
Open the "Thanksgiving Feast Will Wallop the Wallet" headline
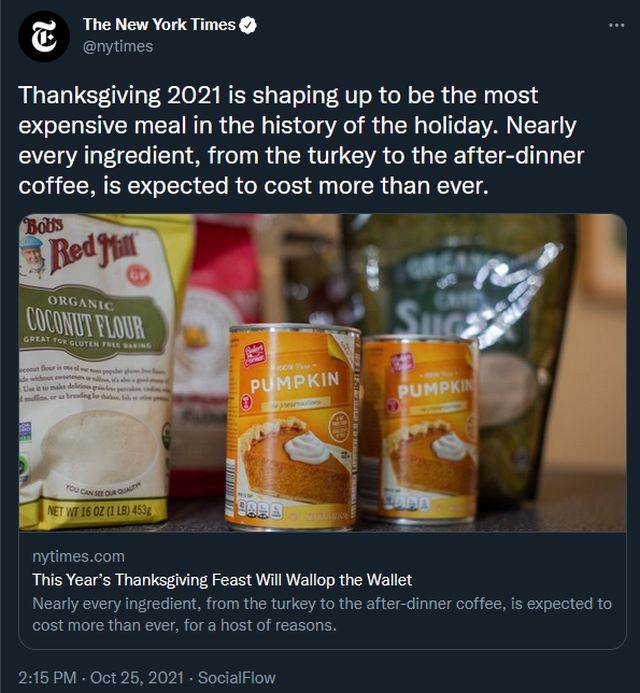222,579
